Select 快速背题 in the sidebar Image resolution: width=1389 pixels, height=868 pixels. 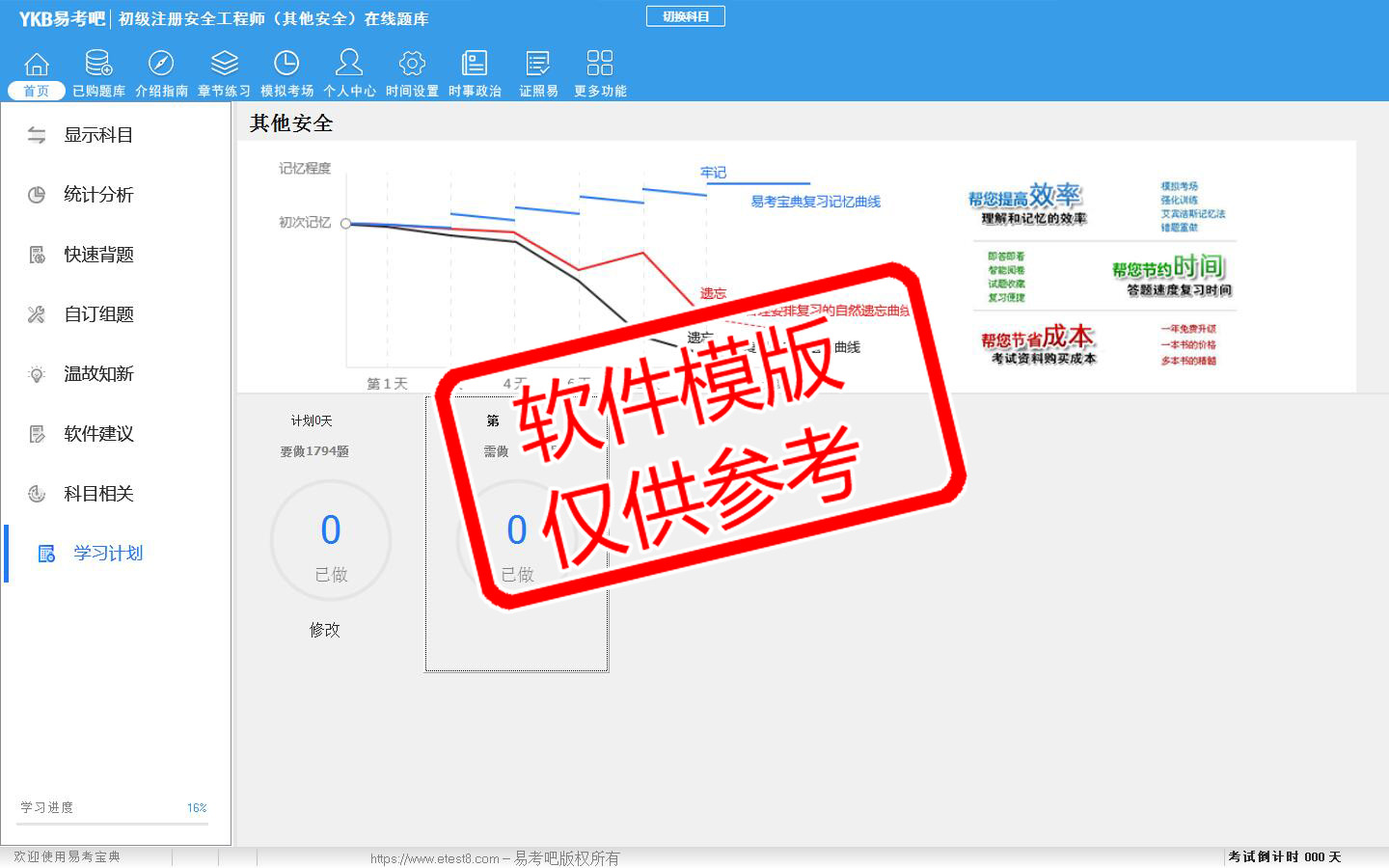point(97,255)
